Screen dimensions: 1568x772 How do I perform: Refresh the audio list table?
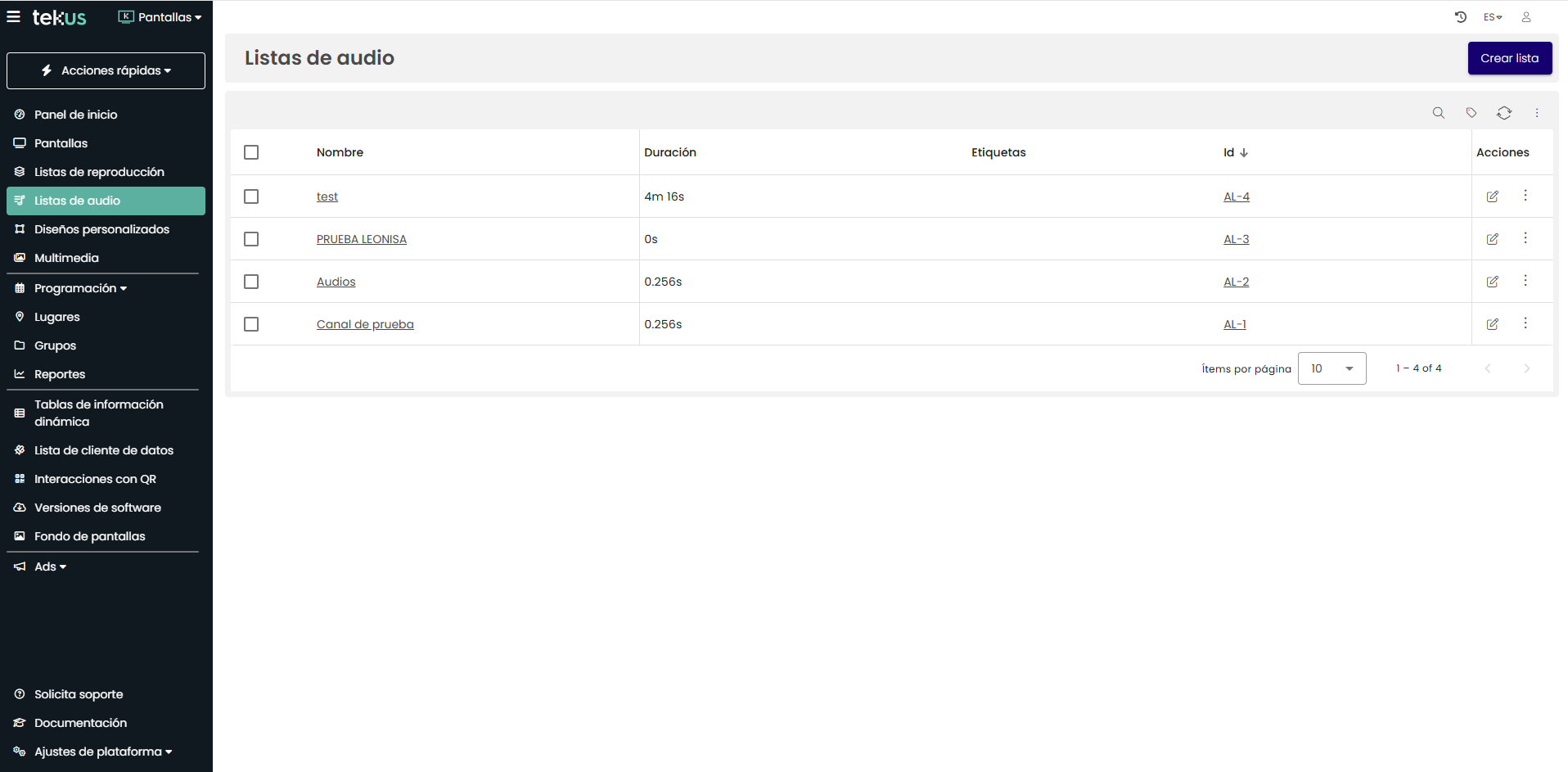[1503, 113]
